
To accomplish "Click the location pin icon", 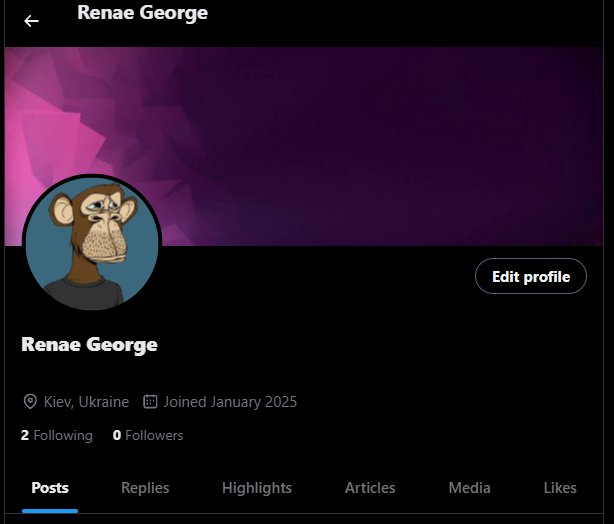I will pos(30,402).
